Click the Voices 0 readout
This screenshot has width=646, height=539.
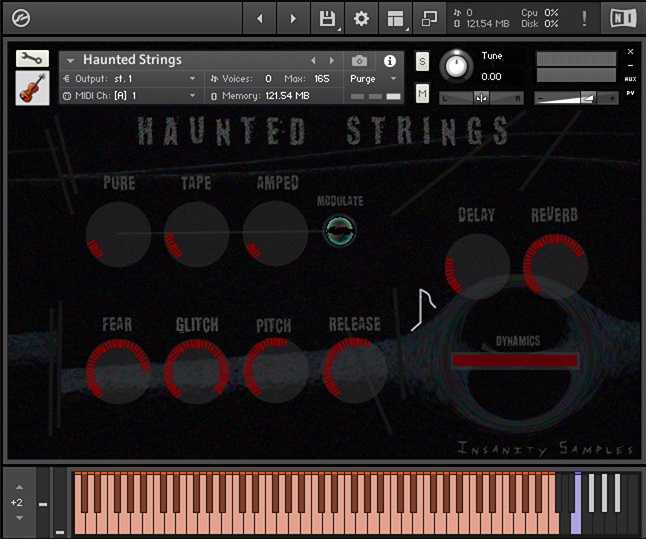coord(268,78)
